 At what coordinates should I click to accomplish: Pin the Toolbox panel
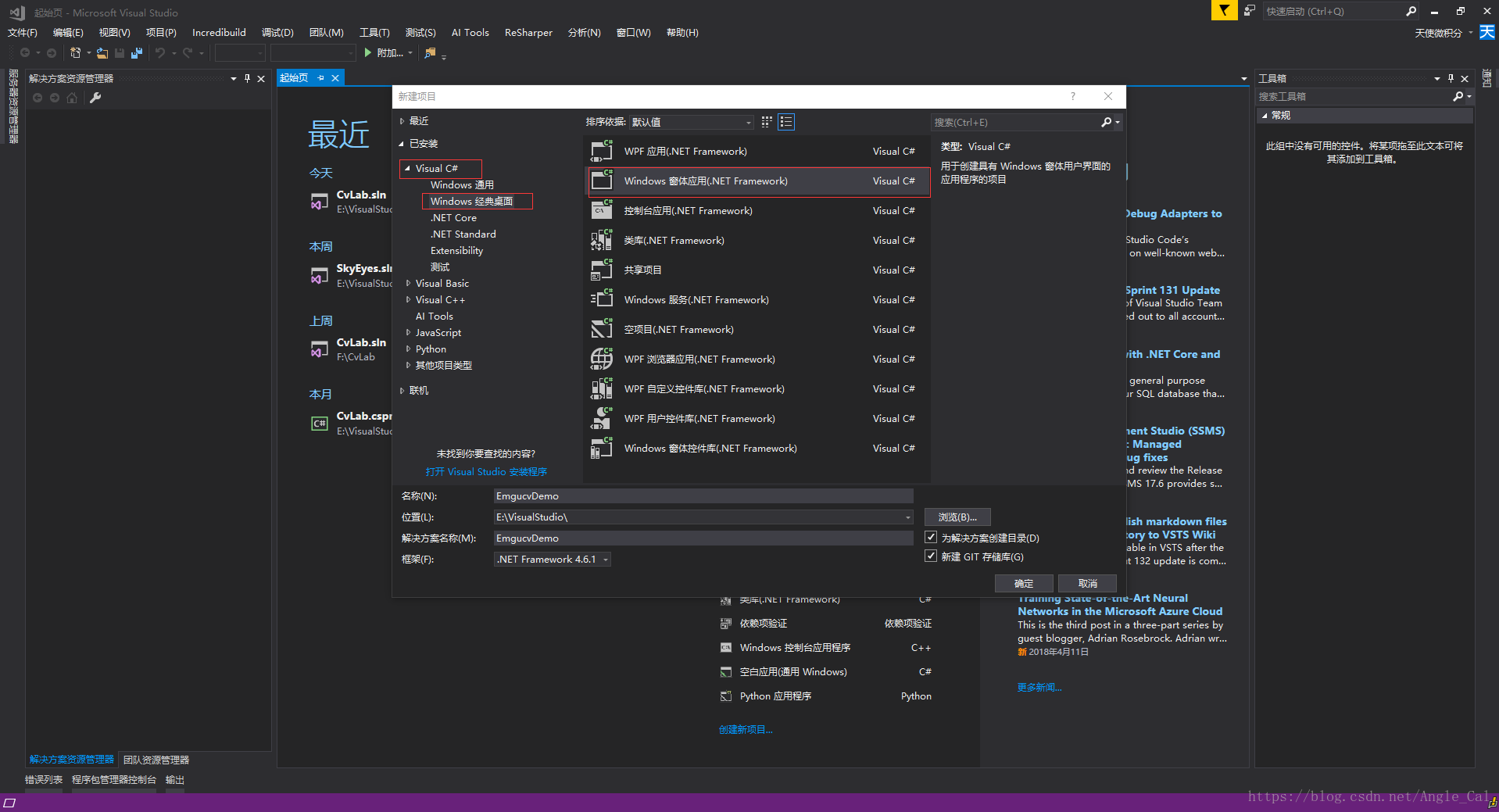click(x=1451, y=78)
